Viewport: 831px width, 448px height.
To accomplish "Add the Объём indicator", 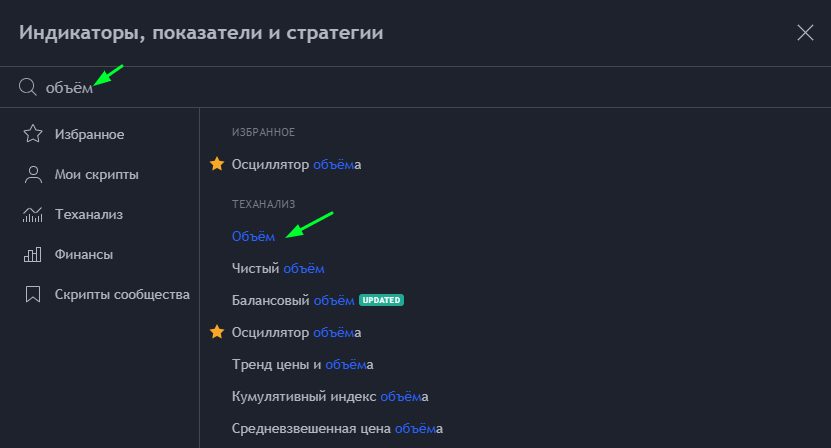I will pos(253,236).
